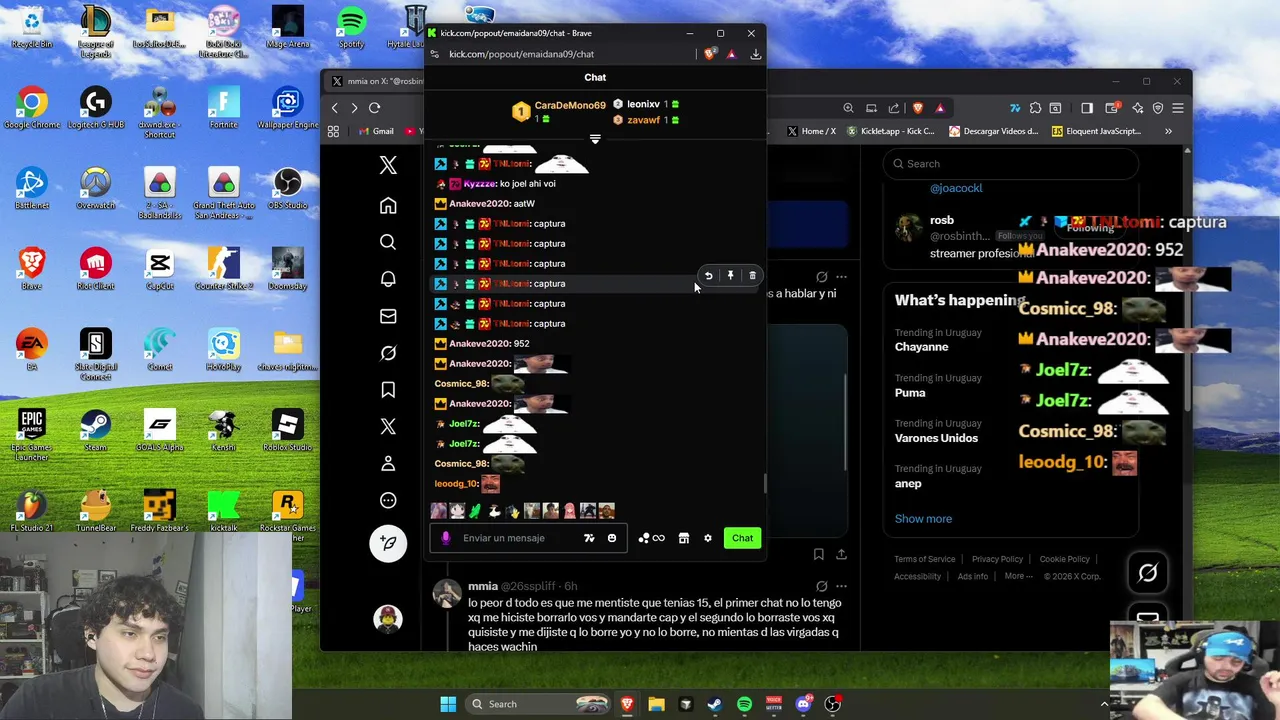This screenshot has width=1280, height=720.
Task: Click the X post compose button
Action: tap(388, 543)
